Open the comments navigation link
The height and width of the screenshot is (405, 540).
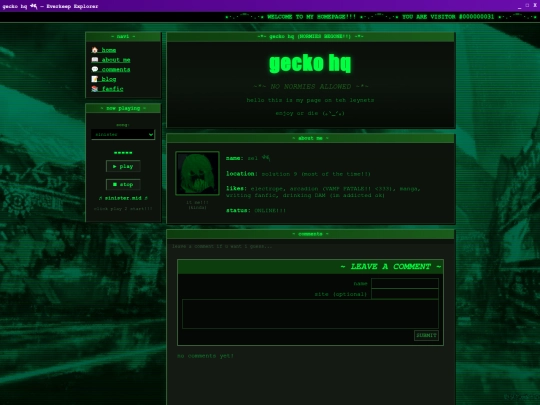116,69
